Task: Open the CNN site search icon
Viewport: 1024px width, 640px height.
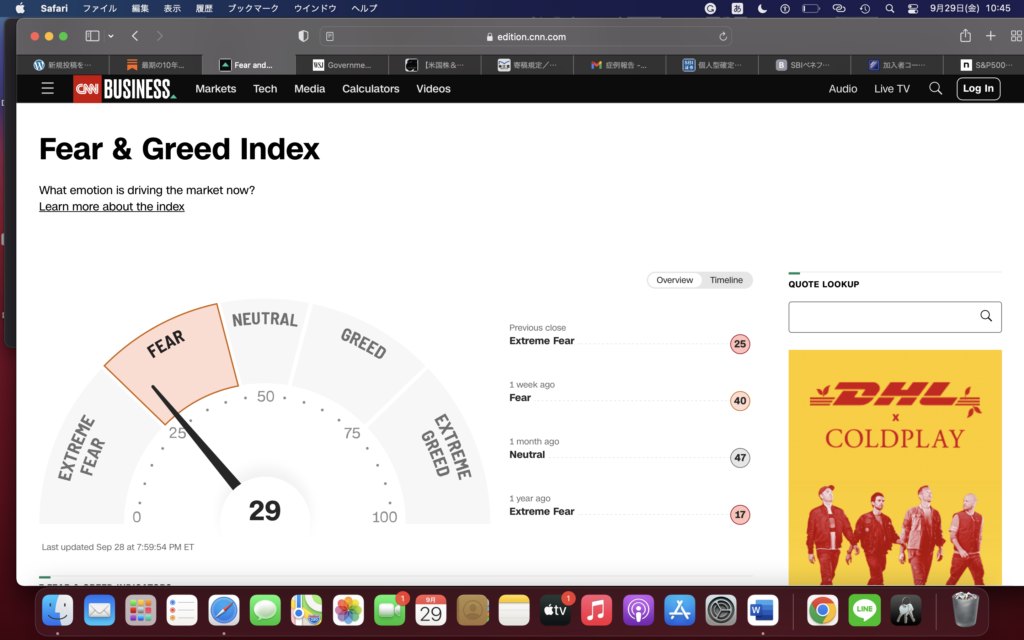Action: click(x=935, y=88)
